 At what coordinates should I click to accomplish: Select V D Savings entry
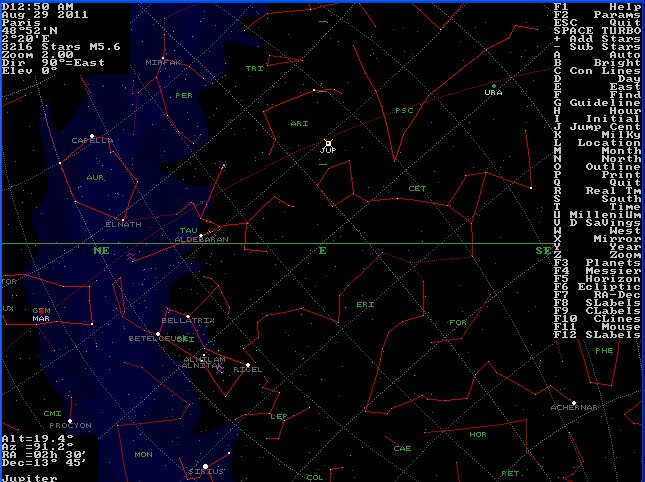click(x=597, y=223)
